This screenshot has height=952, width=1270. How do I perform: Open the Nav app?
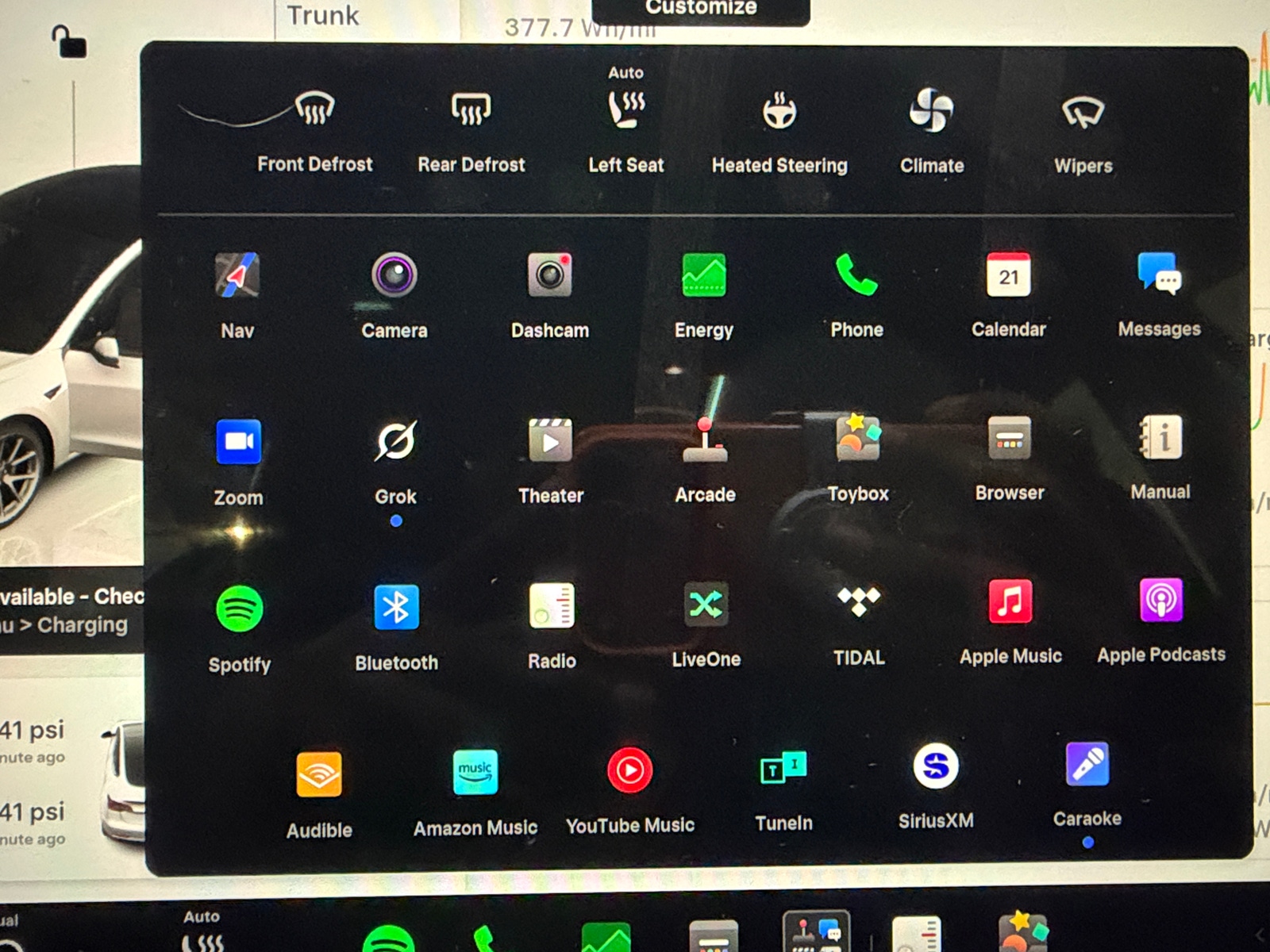coord(237,276)
